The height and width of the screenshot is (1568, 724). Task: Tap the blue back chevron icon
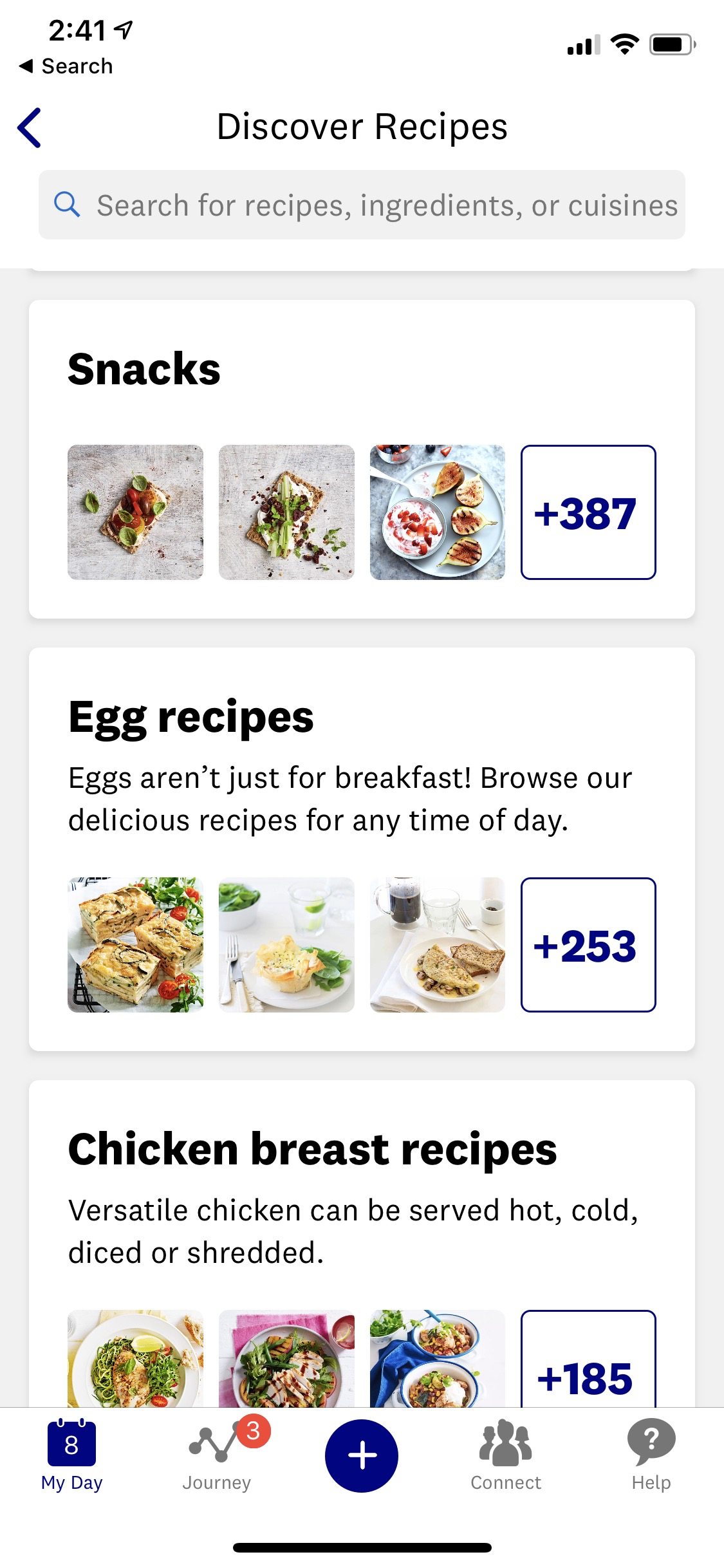30,127
